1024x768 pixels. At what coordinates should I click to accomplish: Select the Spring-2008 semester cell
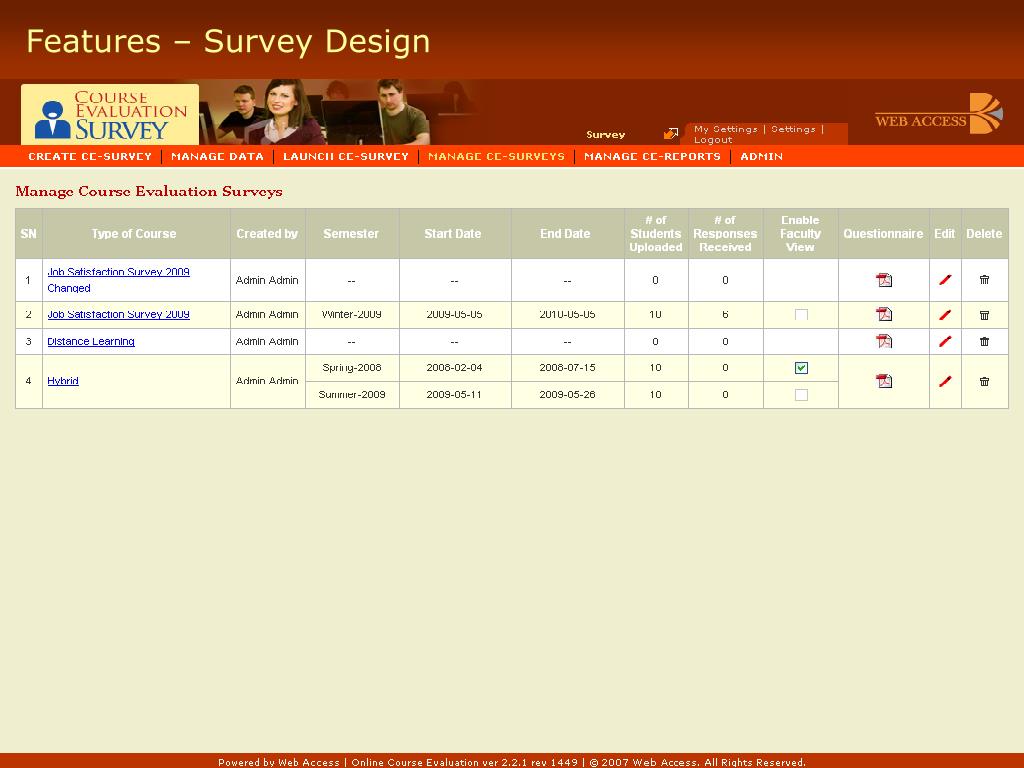[x=351, y=368]
